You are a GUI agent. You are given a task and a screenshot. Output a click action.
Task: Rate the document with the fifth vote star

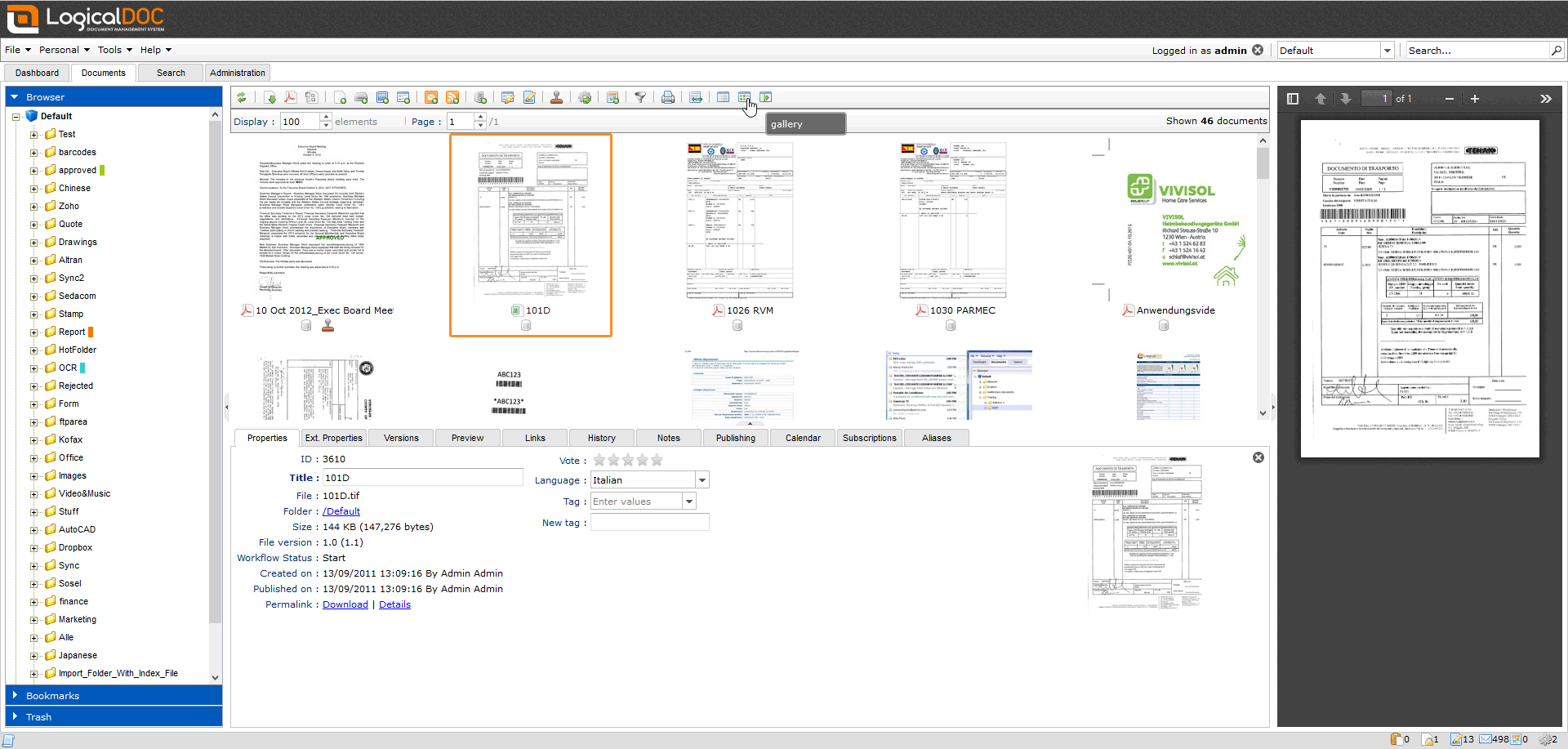click(656, 460)
